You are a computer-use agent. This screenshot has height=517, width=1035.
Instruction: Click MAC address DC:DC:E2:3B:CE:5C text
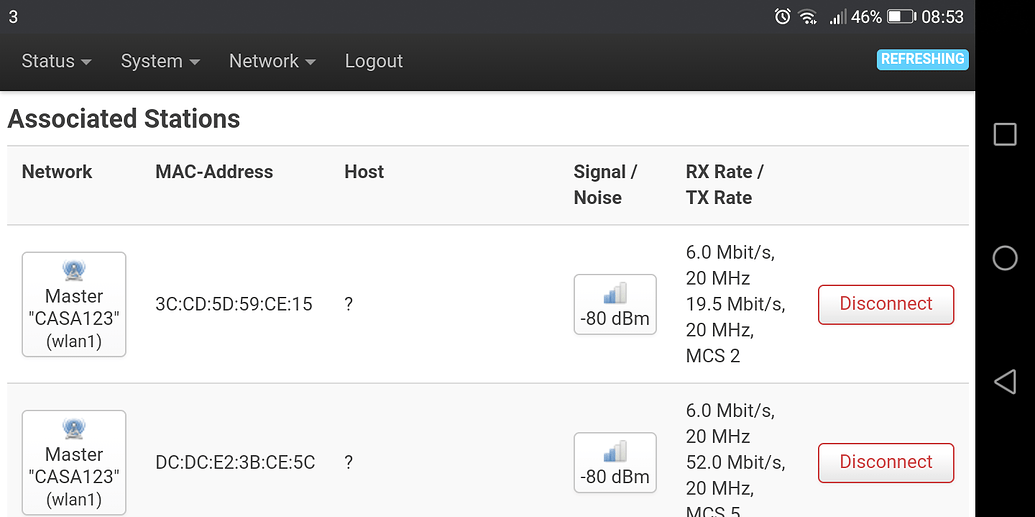[235, 462]
